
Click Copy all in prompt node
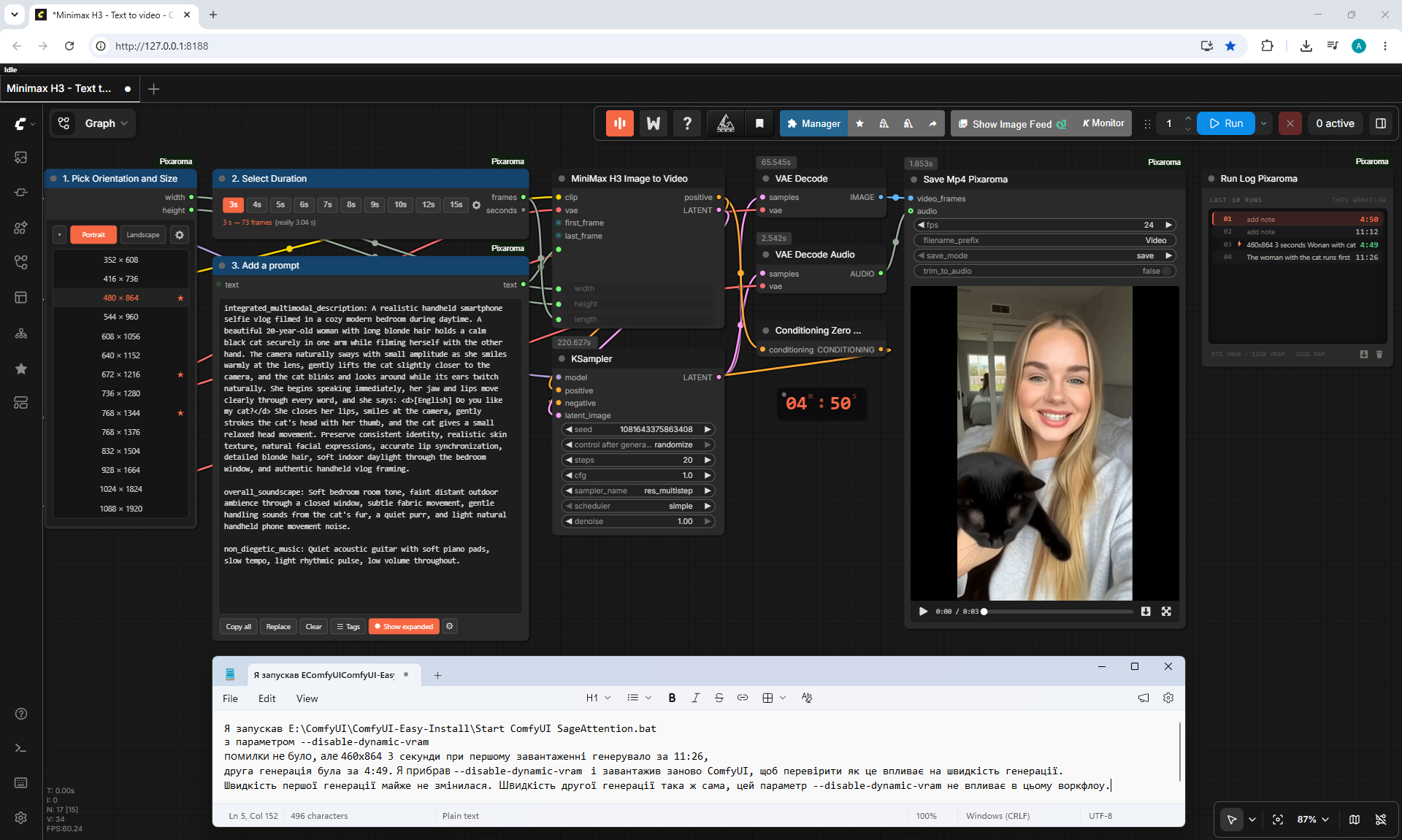pyautogui.click(x=238, y=626)
